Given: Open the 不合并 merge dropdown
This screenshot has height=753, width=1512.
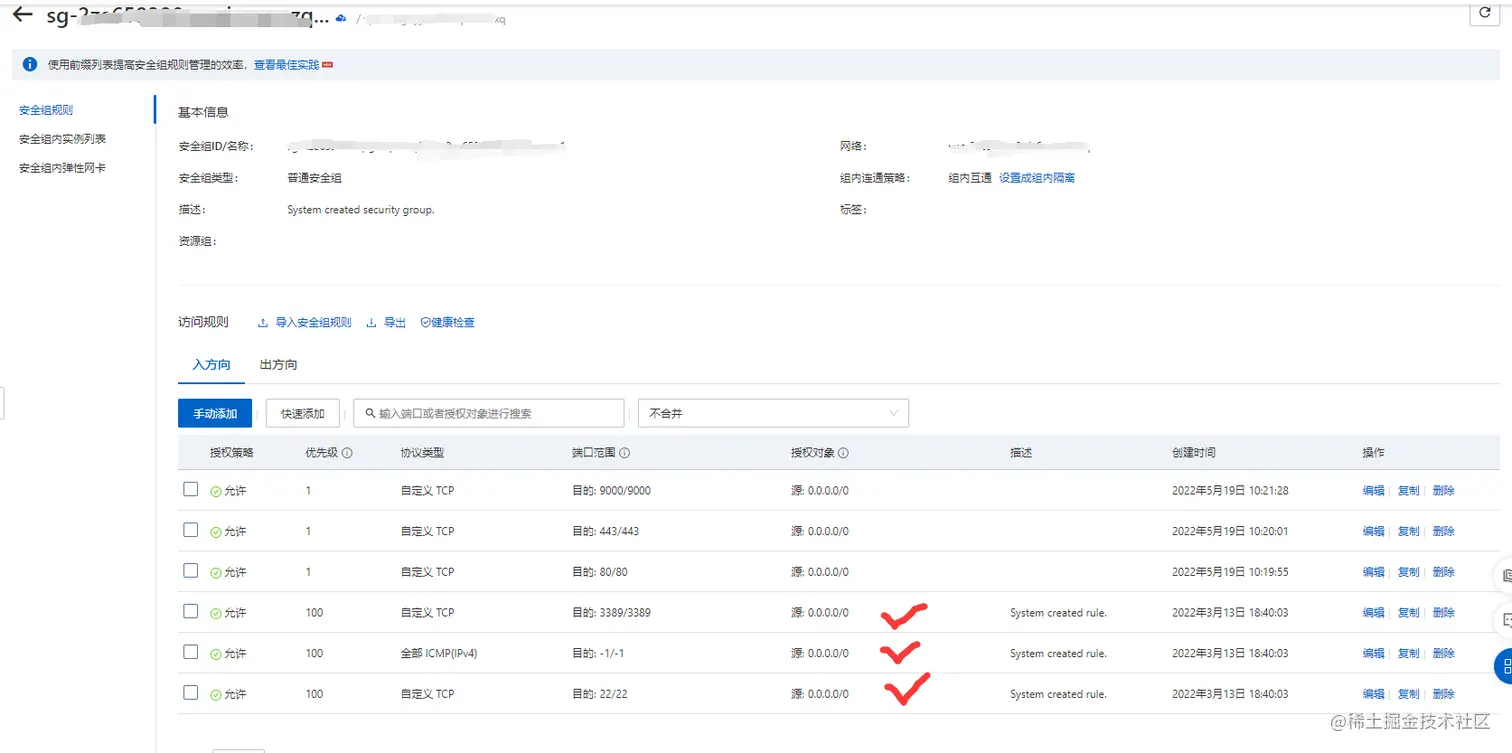Looking at the screenshot, I should (x=773, y=413).
